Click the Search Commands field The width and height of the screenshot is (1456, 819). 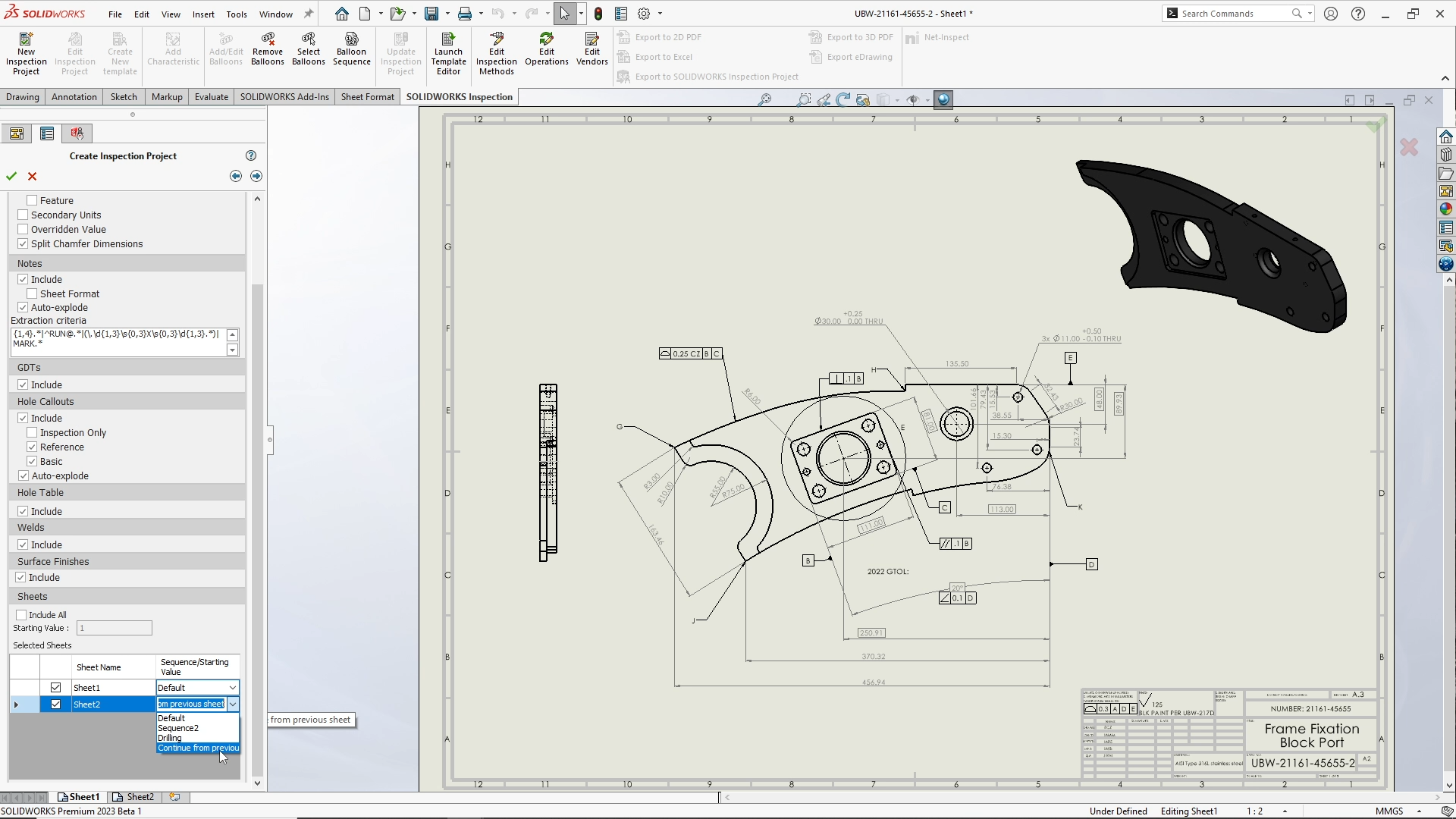pos(1235,14)
